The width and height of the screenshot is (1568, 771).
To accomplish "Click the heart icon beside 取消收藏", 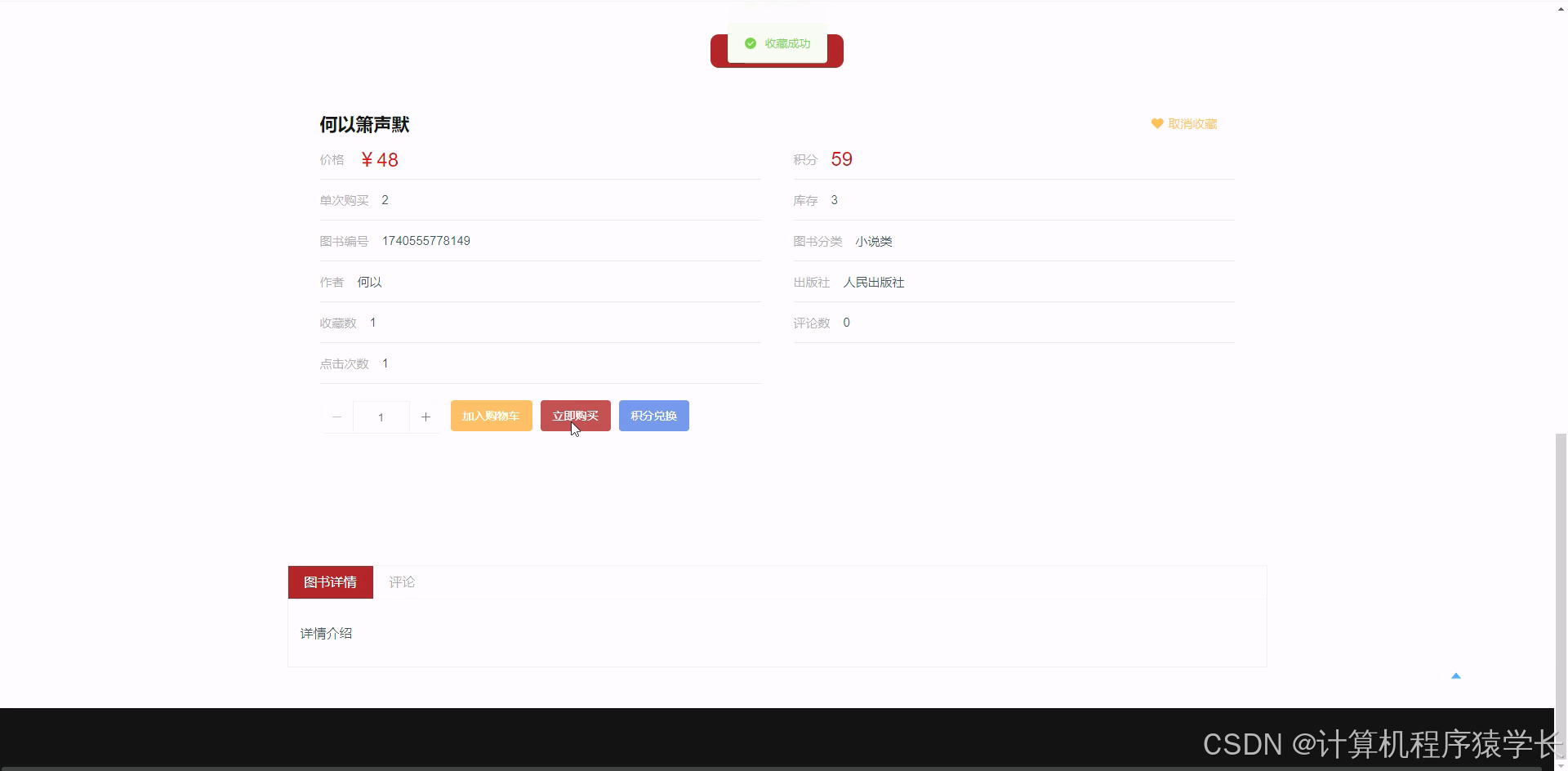I will 1157,124.
